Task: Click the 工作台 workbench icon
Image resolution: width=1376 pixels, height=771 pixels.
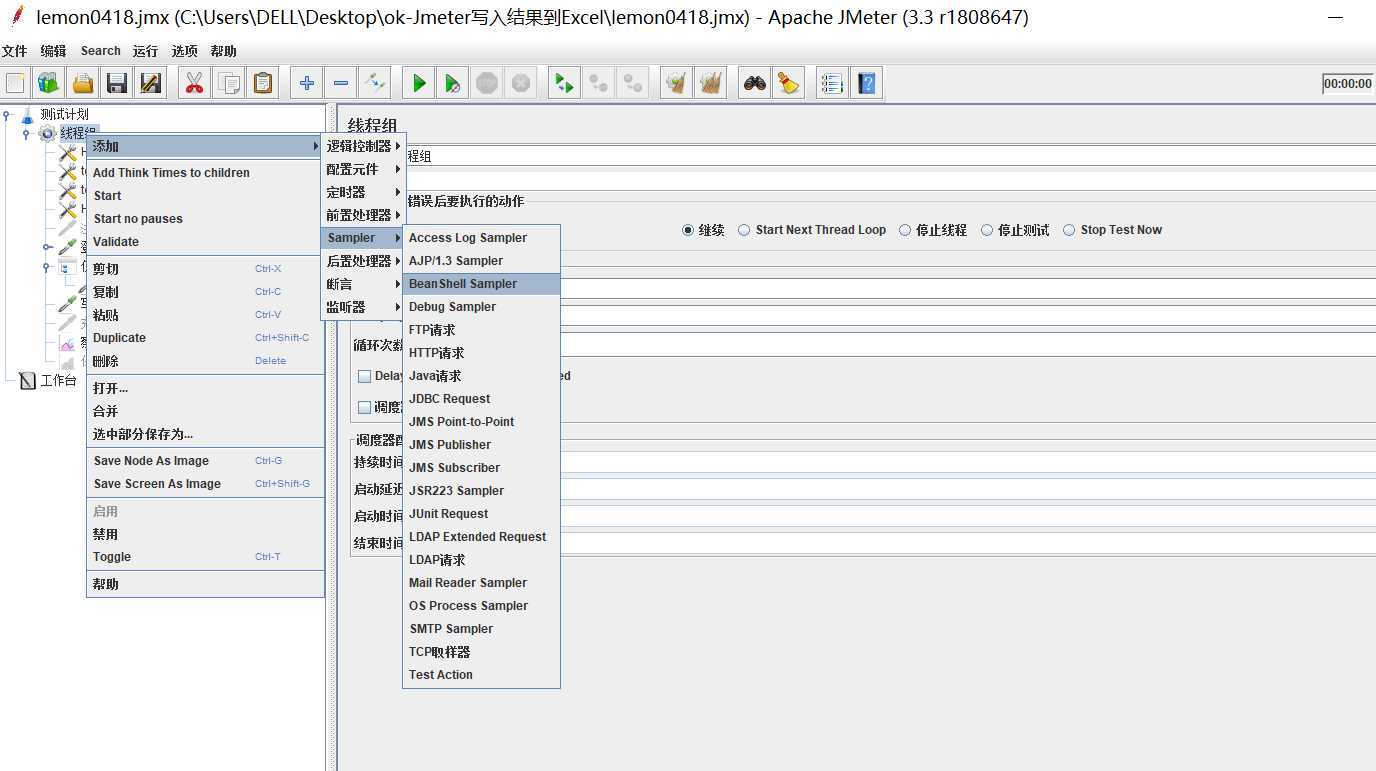Action: click(27, 380)
